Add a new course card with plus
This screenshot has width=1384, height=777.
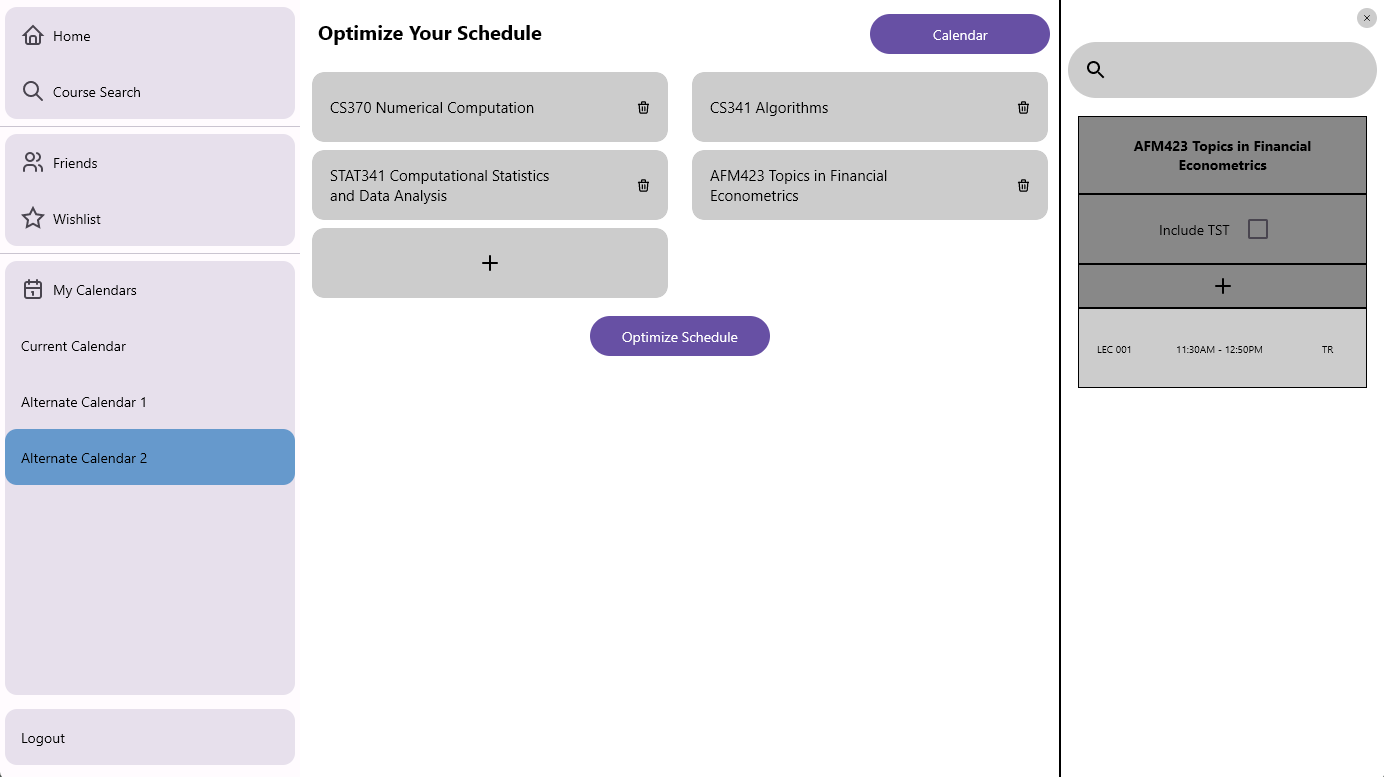(490, 263)
